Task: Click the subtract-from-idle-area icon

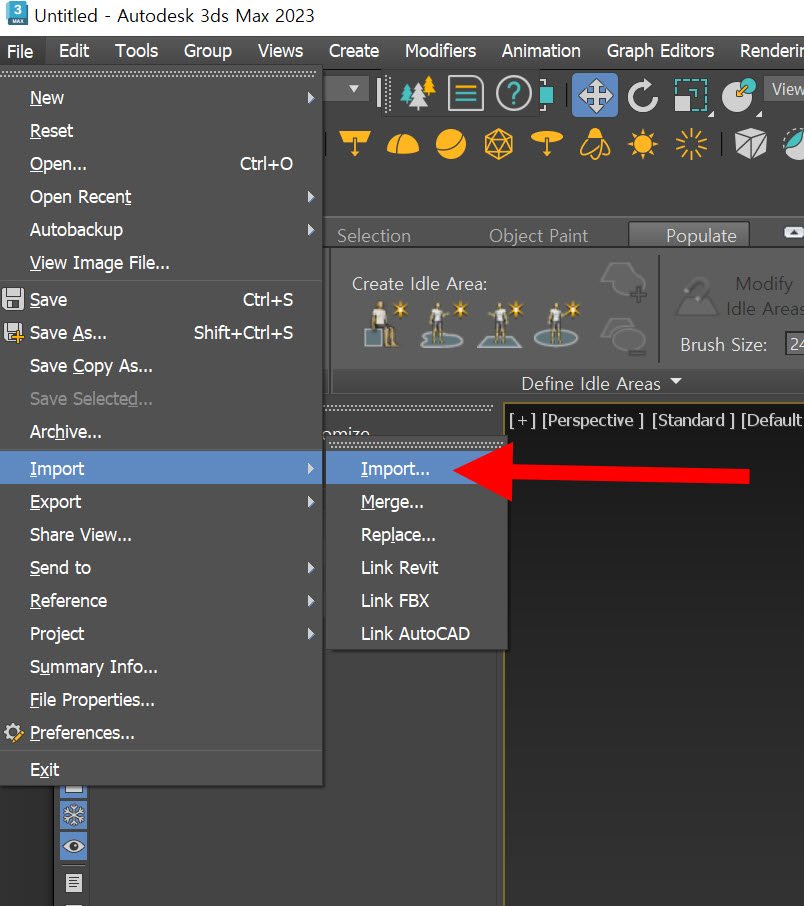Action: [624, 336]
